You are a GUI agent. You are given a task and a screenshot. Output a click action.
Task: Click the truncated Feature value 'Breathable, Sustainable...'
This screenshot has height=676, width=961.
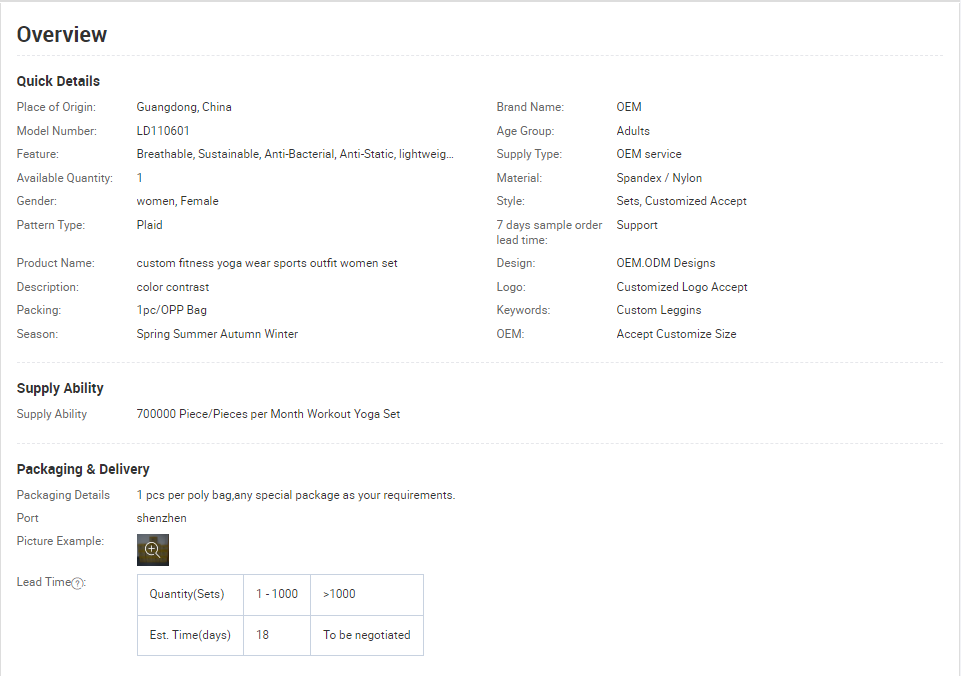[295, 154]
